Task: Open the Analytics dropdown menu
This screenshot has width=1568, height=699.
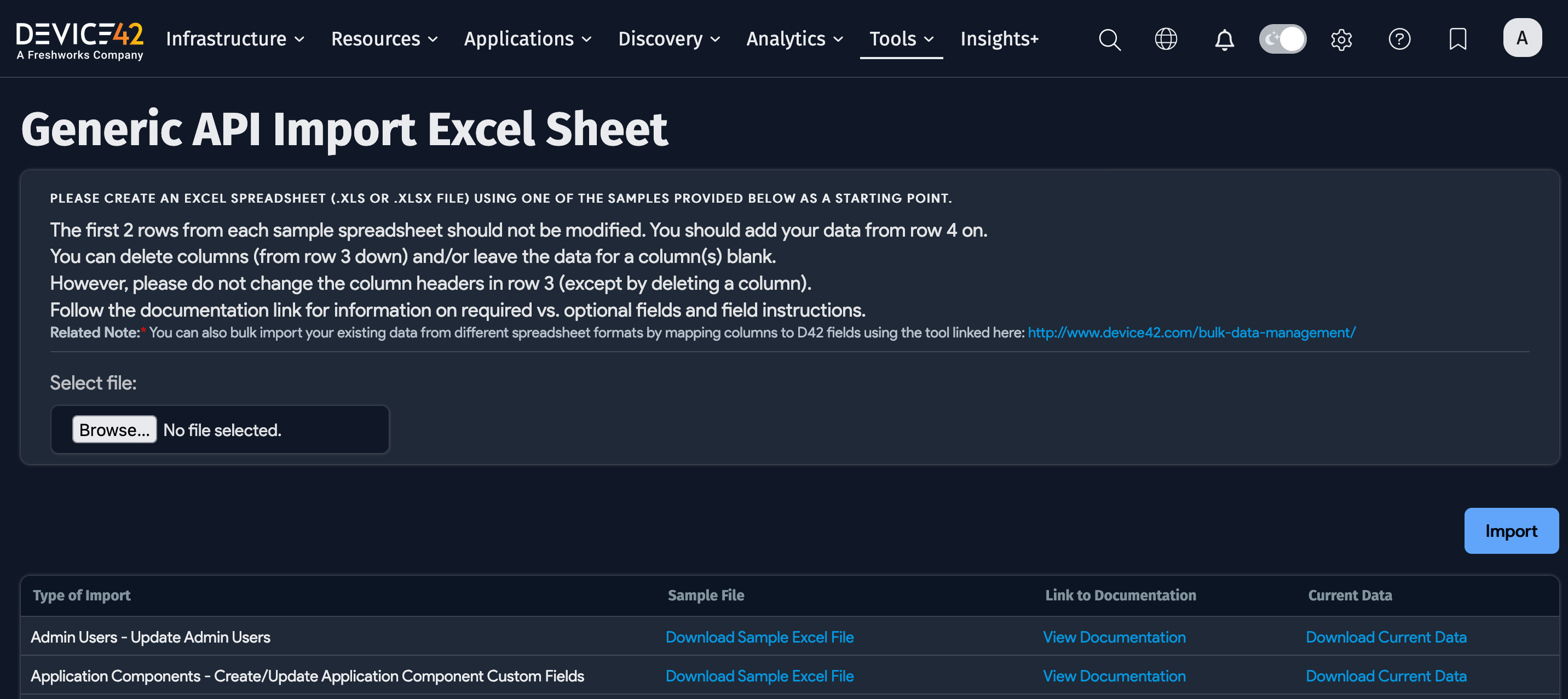Action: tap(794, 39)
